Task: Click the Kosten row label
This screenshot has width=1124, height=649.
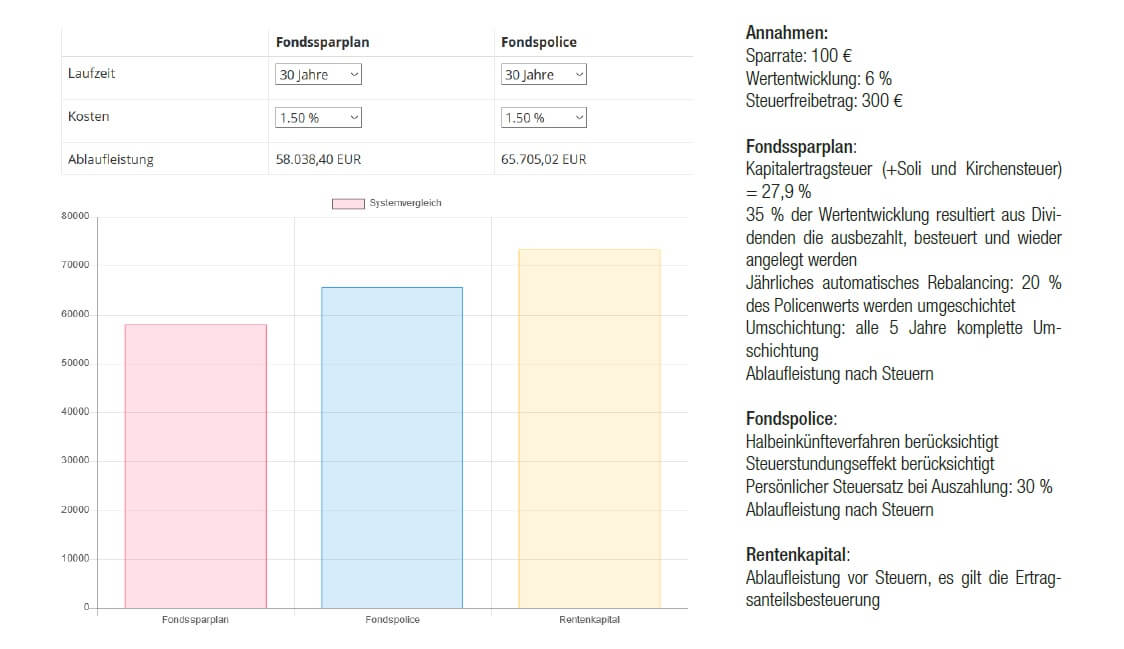Action: pyautogui.click(x=89, y=116)
